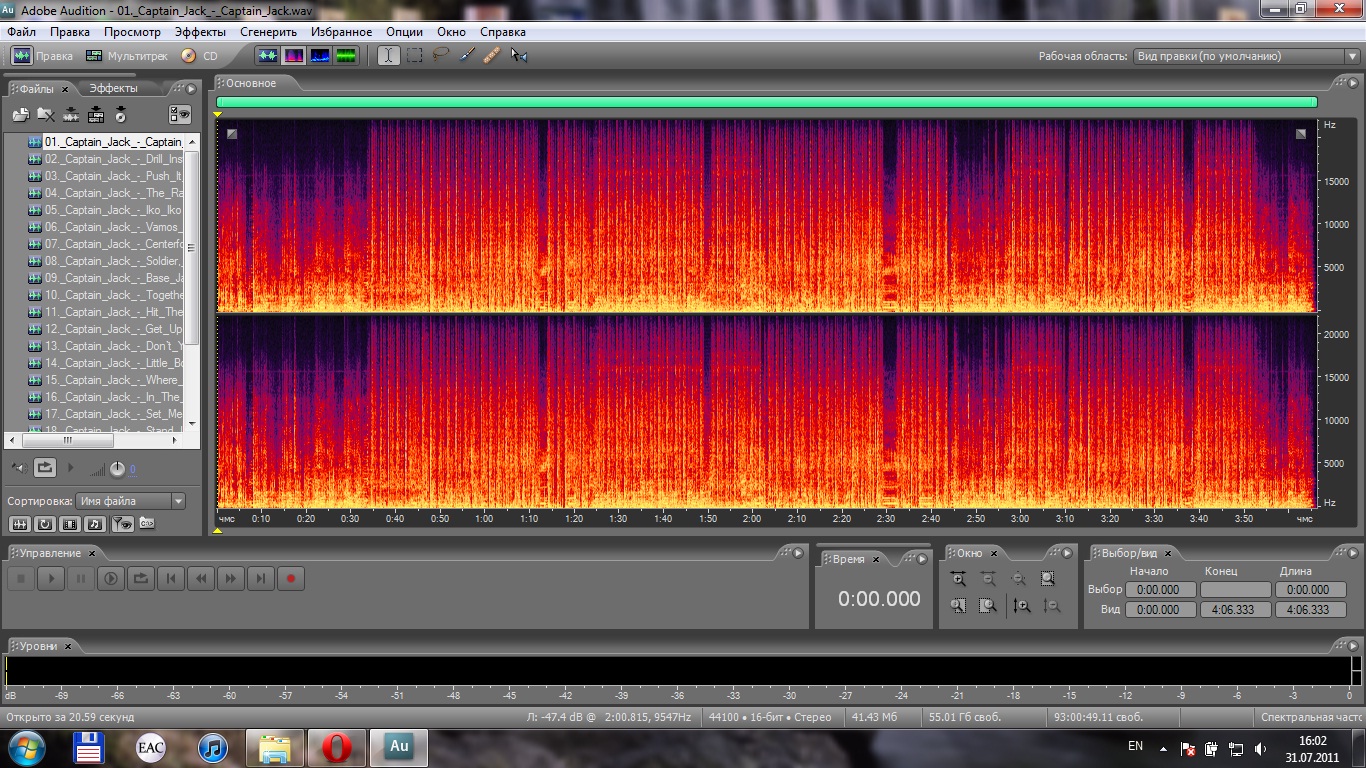Click the green horizontal zoom navigation bar
This screenshot has height=768, width=1366.
point(766,101)
